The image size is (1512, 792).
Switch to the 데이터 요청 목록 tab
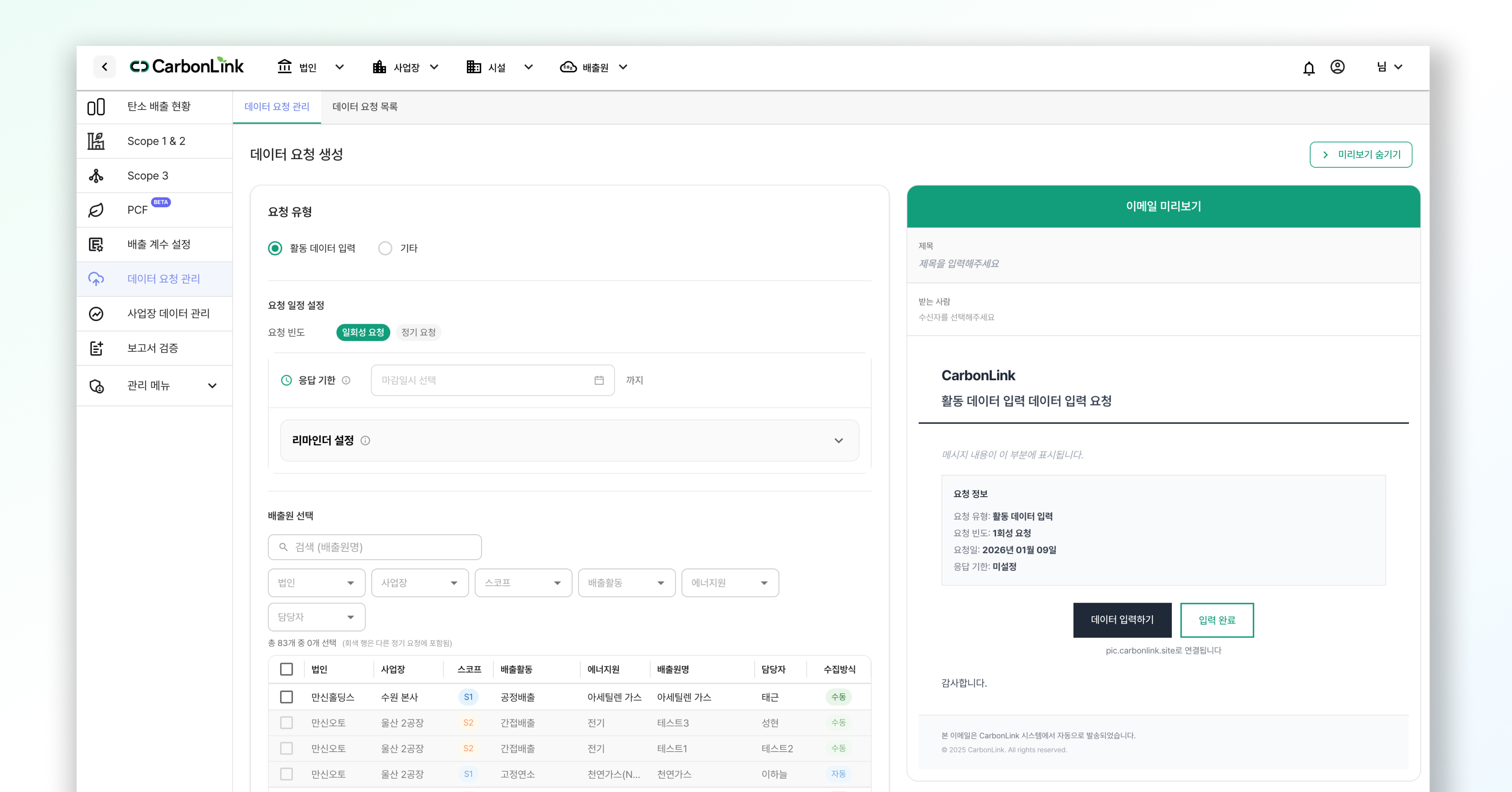[364, 107]
